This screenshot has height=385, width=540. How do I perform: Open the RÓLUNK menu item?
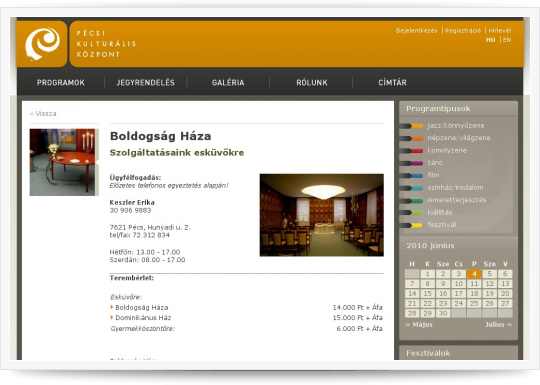click(312, 83)
